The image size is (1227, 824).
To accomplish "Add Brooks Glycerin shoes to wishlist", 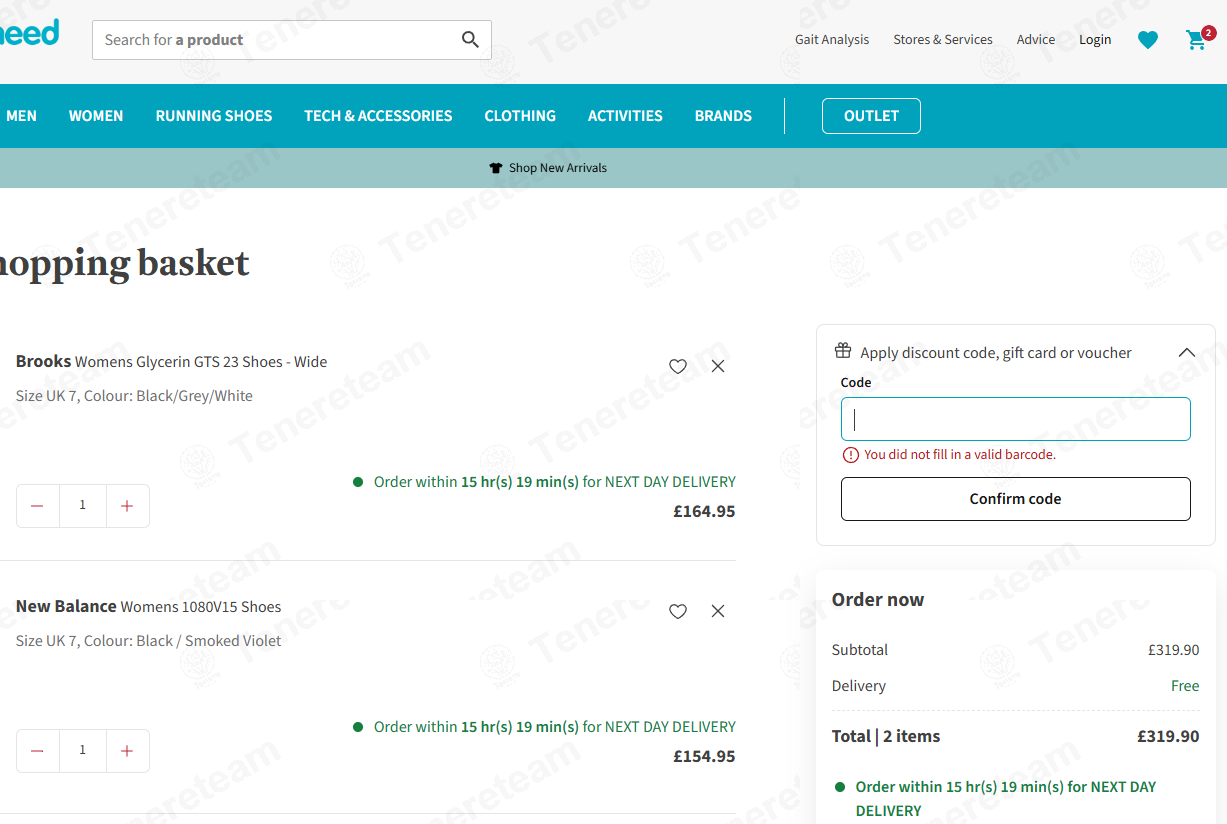I will tap(678, 366).
